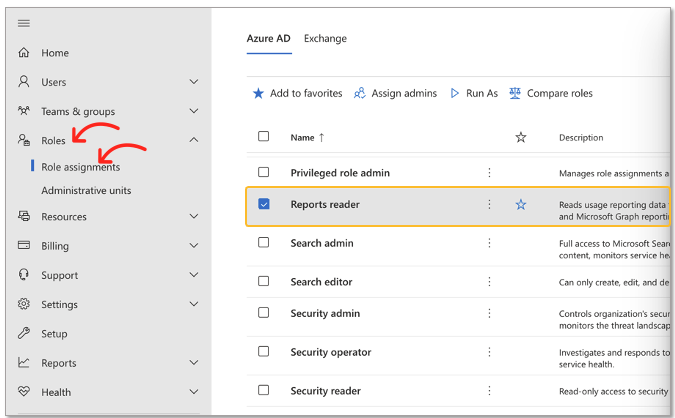Expand the Users section chevron
This screenshot has width=675, height=418.
194,81
